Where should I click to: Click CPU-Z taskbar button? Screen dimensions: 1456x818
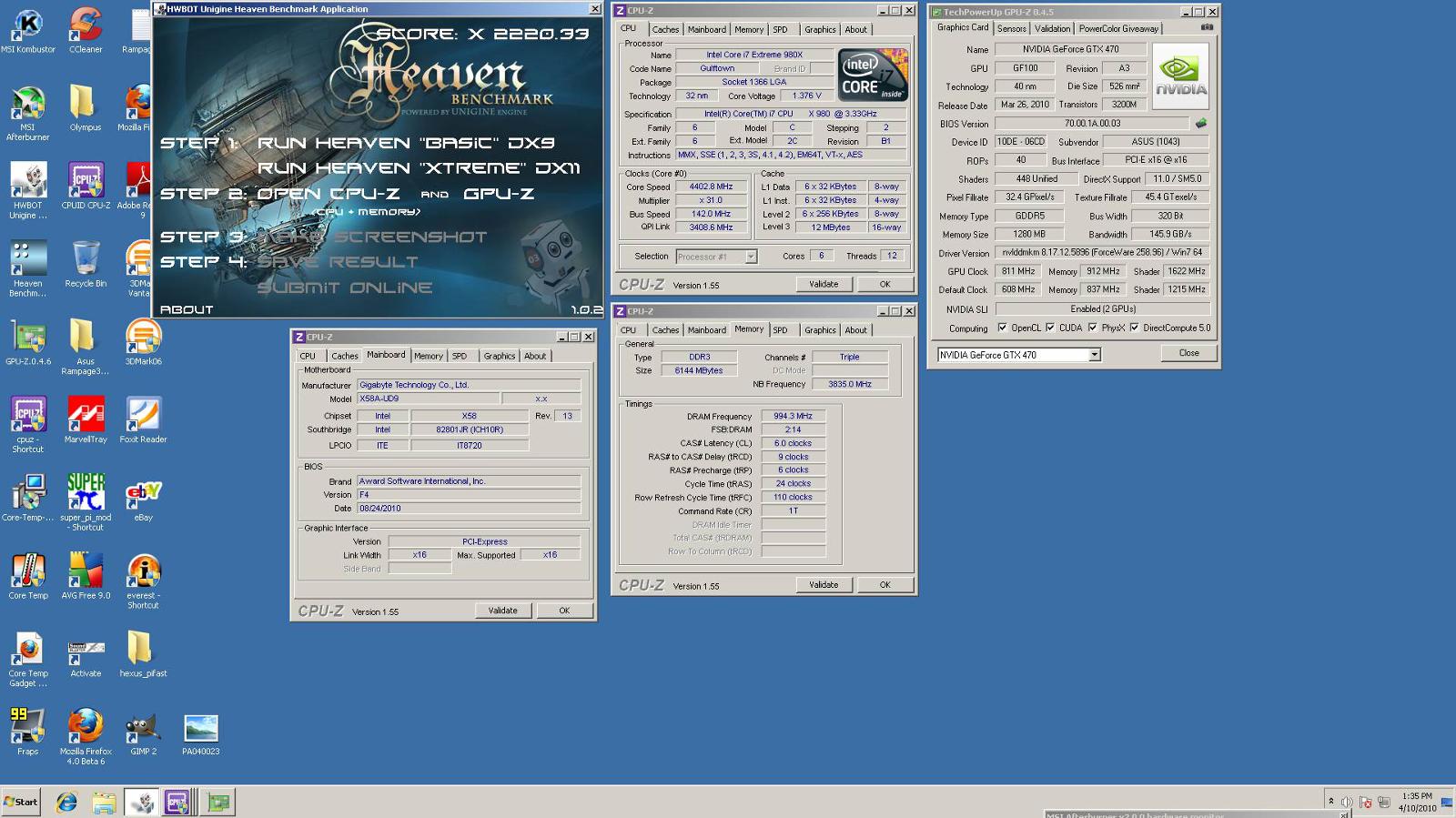point(177,802)
